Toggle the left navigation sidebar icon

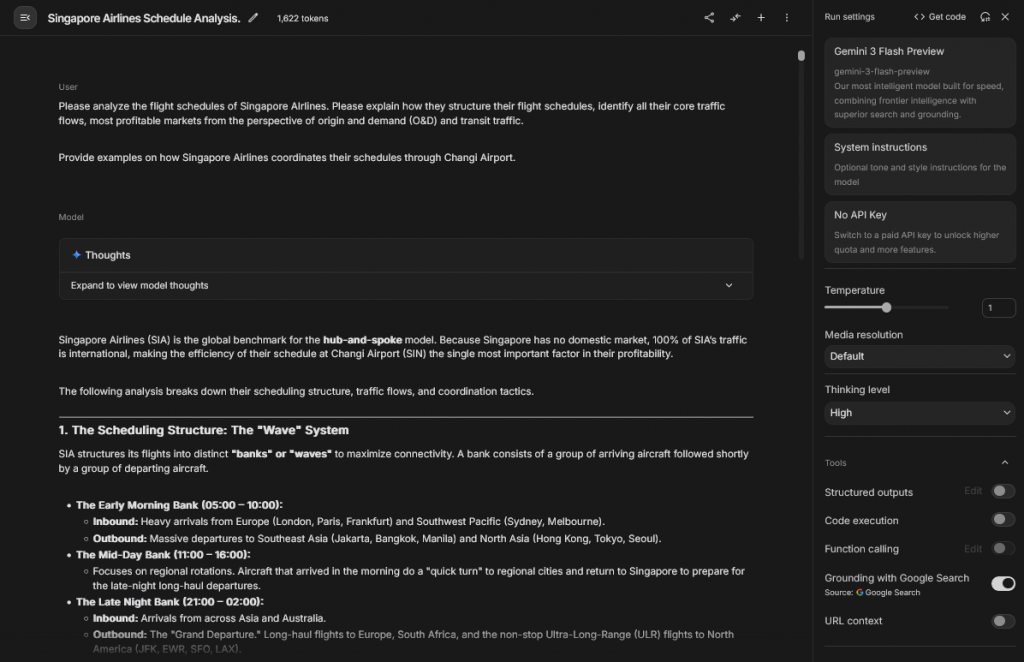click(25, 18)
